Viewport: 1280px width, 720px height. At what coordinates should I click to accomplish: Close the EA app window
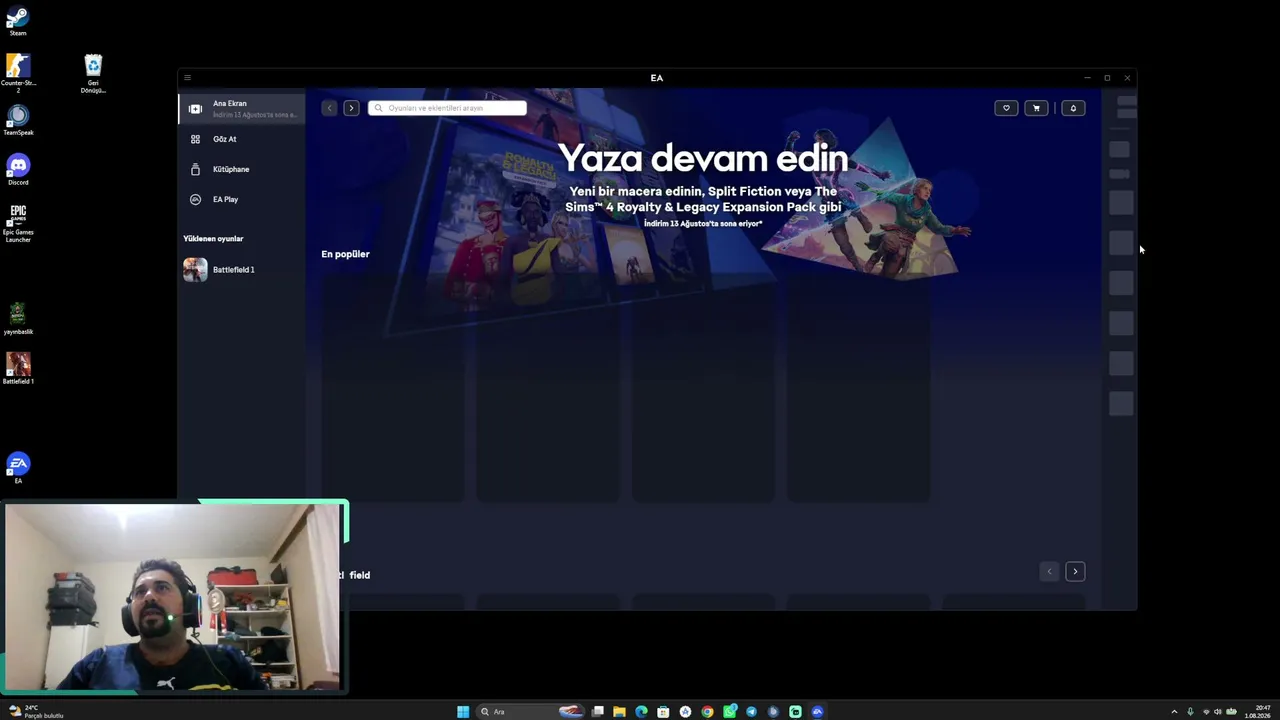1127,78
